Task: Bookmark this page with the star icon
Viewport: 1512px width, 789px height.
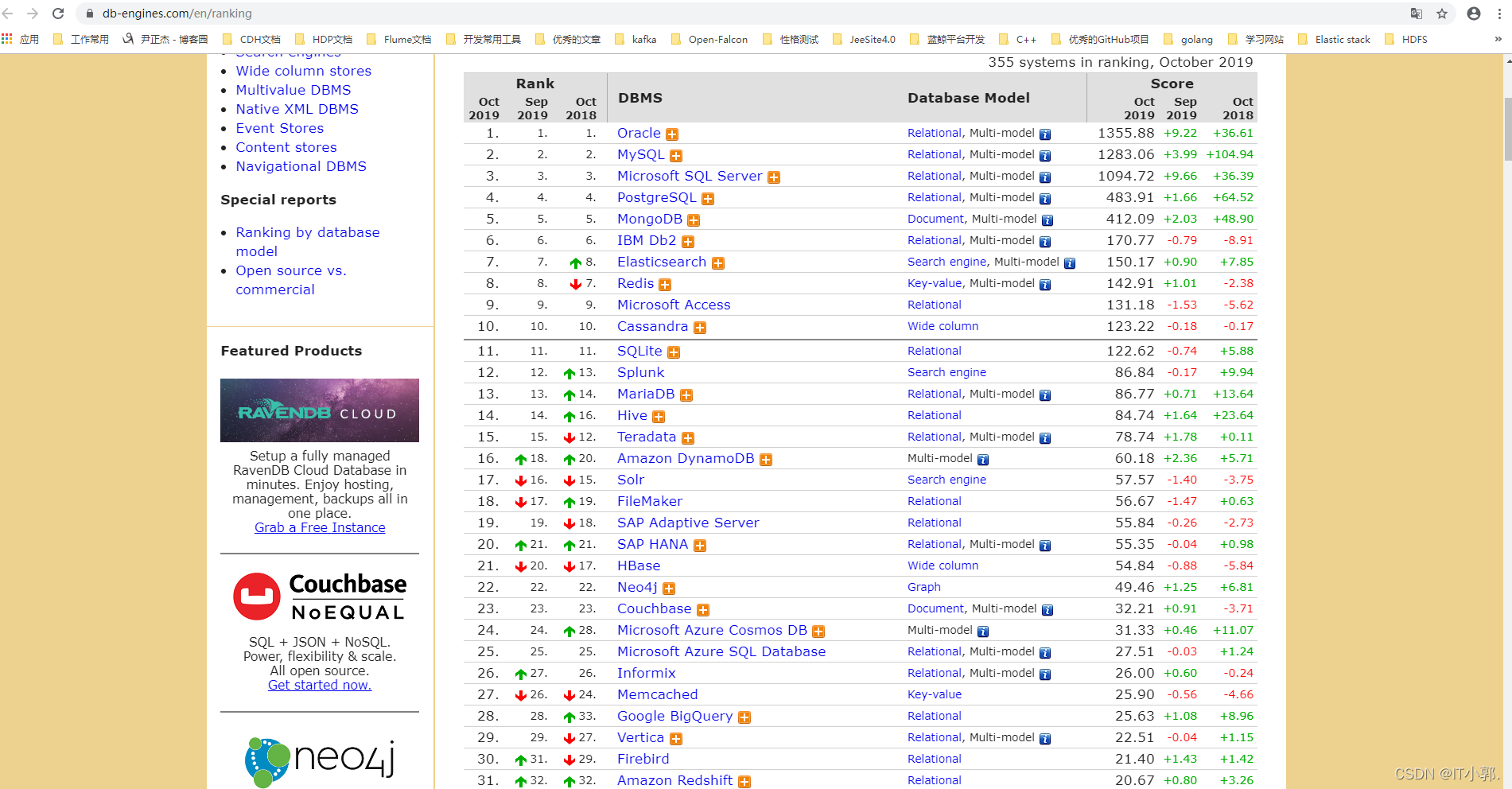Action: (1442, 14)
